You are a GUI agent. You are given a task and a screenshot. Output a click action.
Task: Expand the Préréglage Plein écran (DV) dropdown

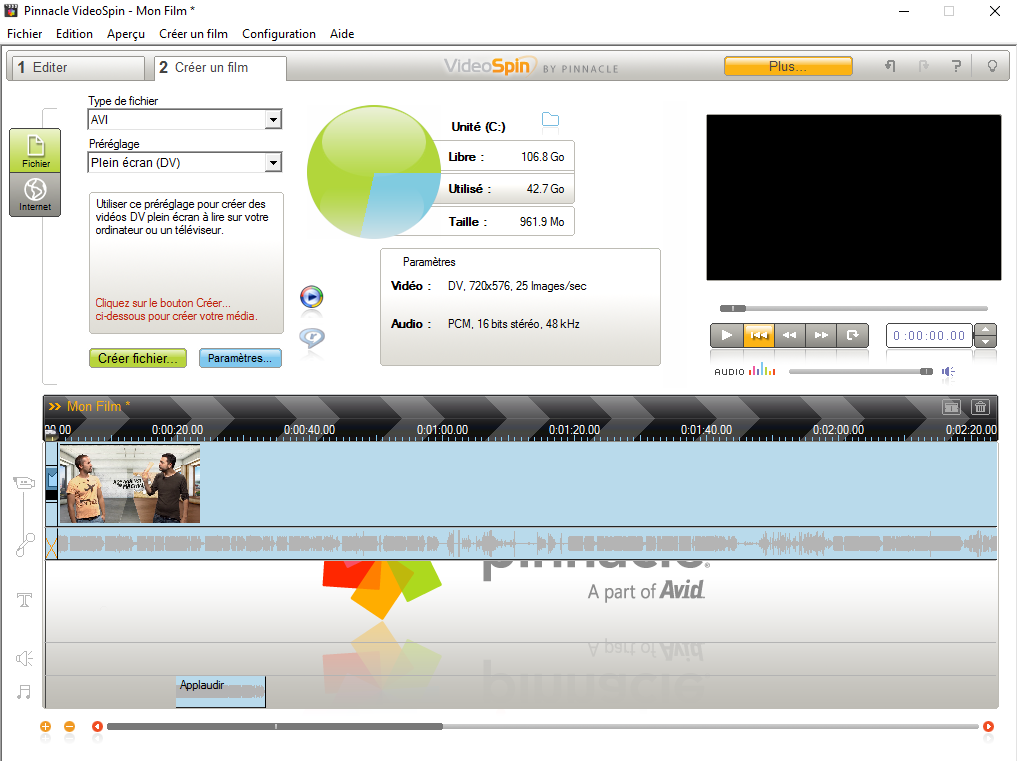(x=272, y=162)
